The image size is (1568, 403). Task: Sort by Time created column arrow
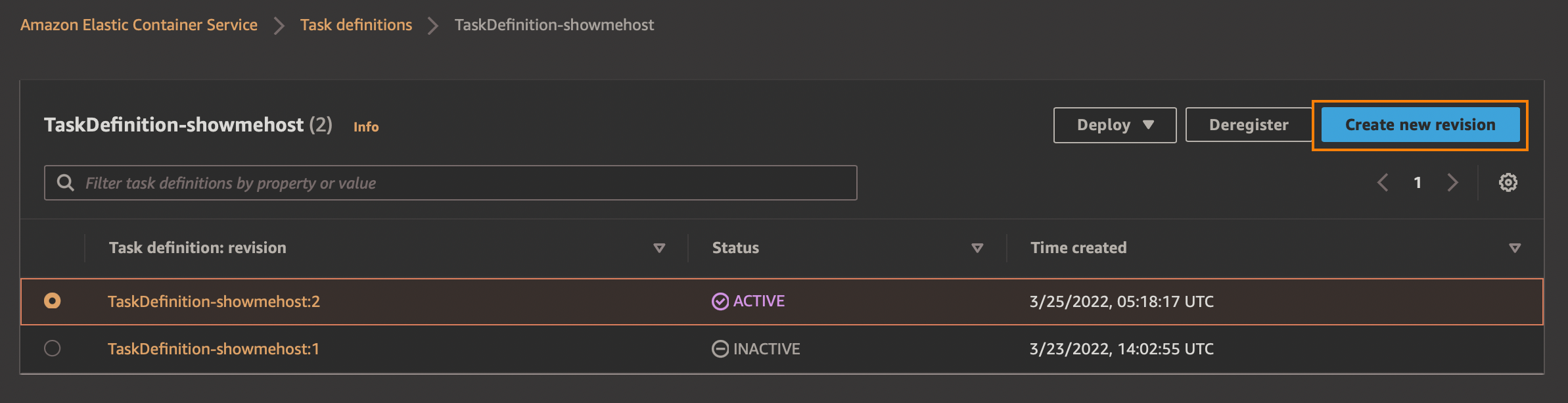pyautogui.click(x=1515, y=248)
